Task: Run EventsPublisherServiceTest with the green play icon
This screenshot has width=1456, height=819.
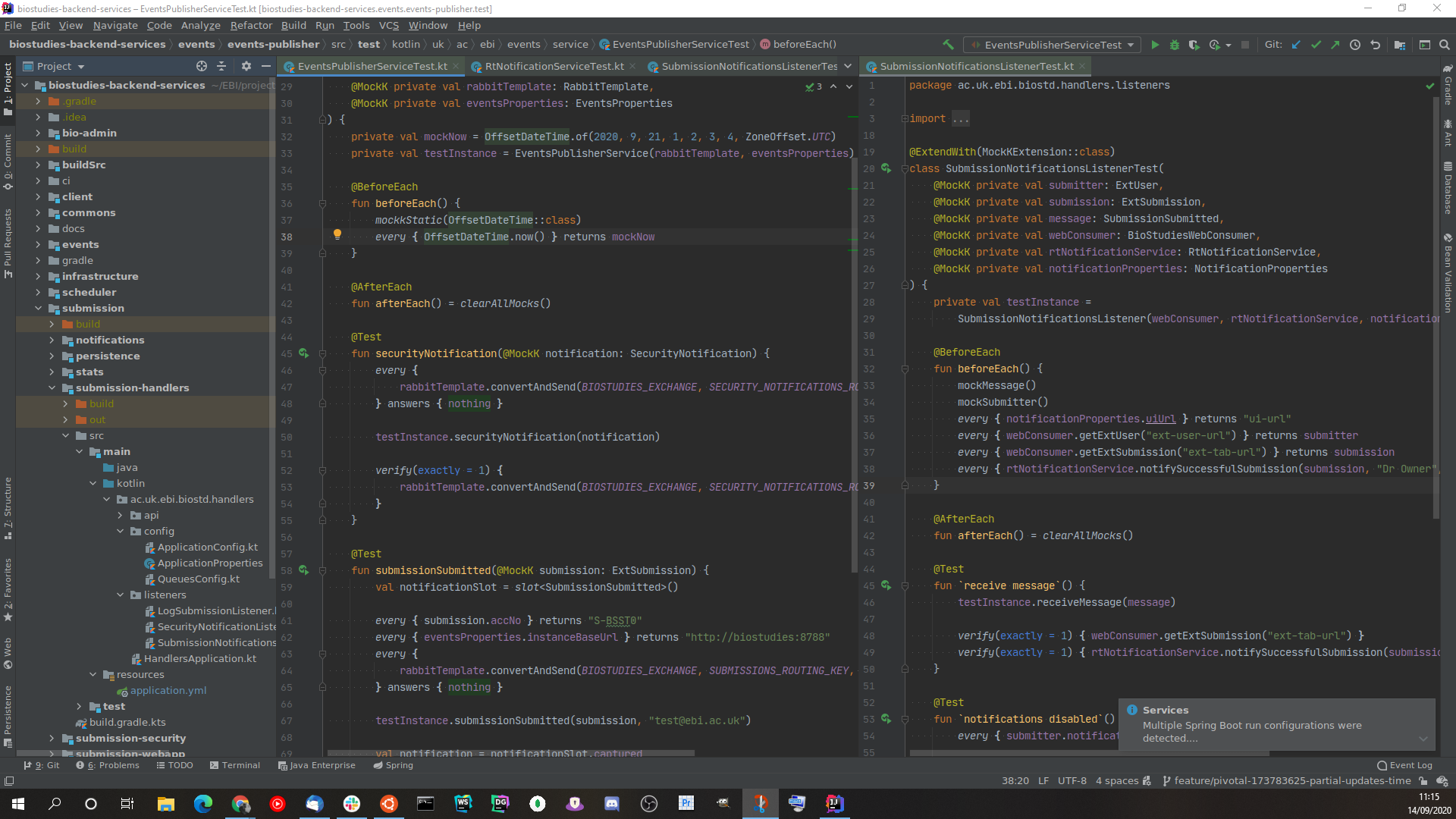Action: pos(1154,45)
